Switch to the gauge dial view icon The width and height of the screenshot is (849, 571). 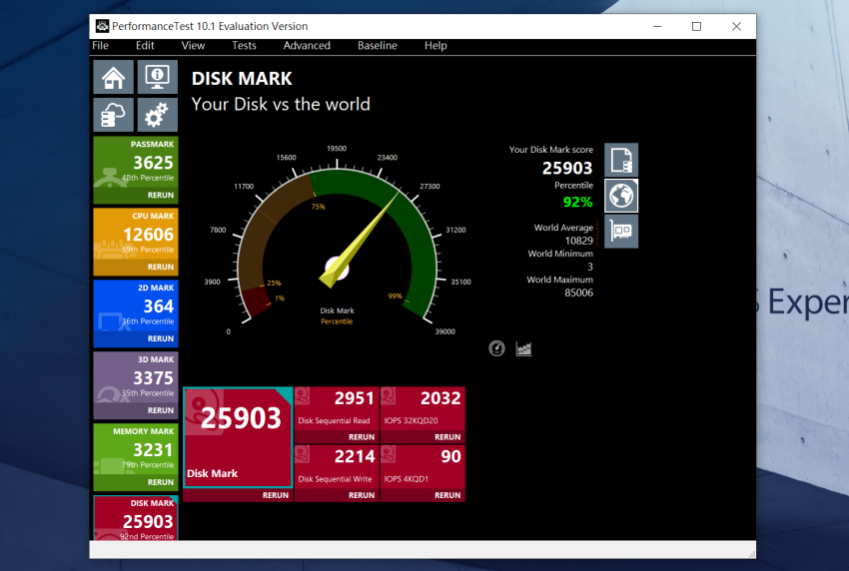(497, 349)
